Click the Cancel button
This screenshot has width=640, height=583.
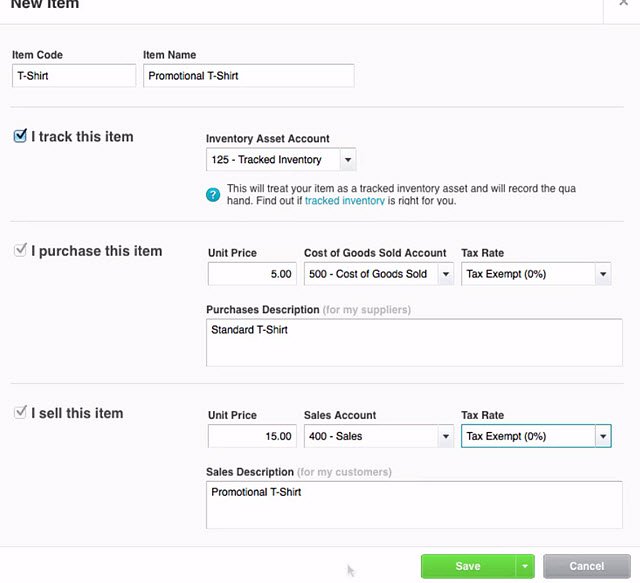click(x=586, y=566)
